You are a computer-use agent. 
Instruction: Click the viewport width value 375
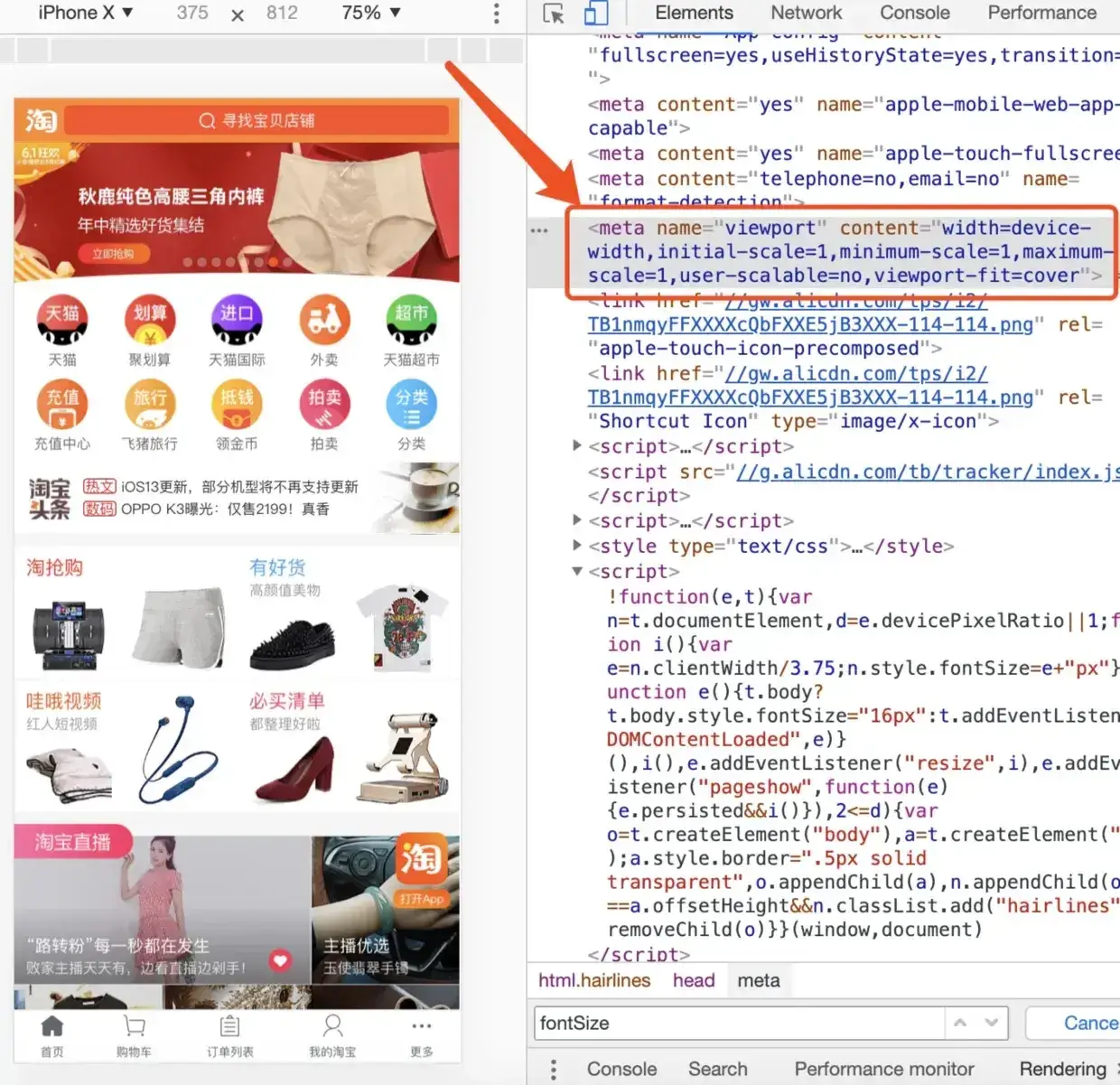point(192,13)
